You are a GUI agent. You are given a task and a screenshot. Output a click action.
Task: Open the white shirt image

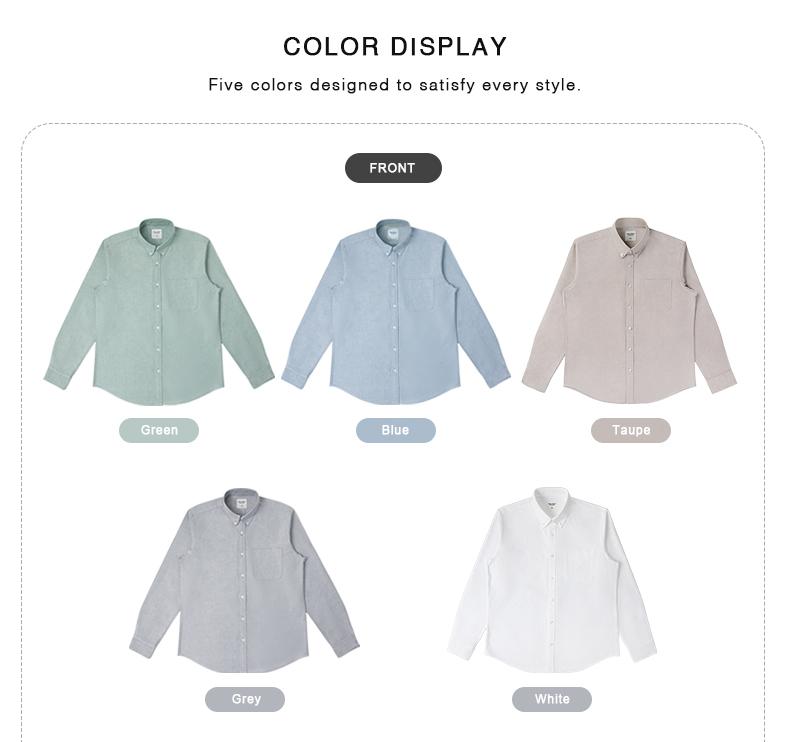pyautogui.click(x=552, y=579)
